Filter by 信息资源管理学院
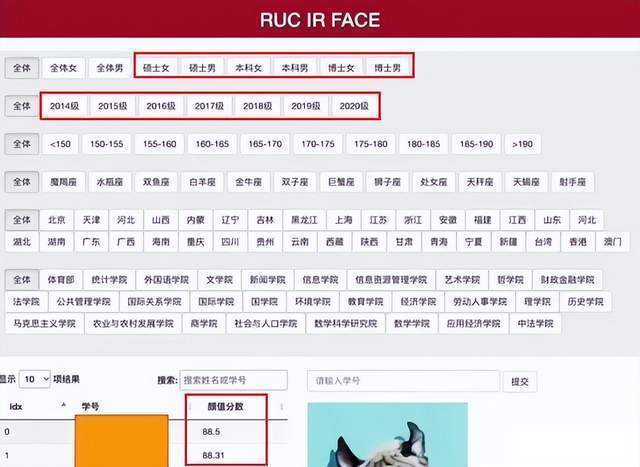This screenshot has width=640, height=467. 391,280
